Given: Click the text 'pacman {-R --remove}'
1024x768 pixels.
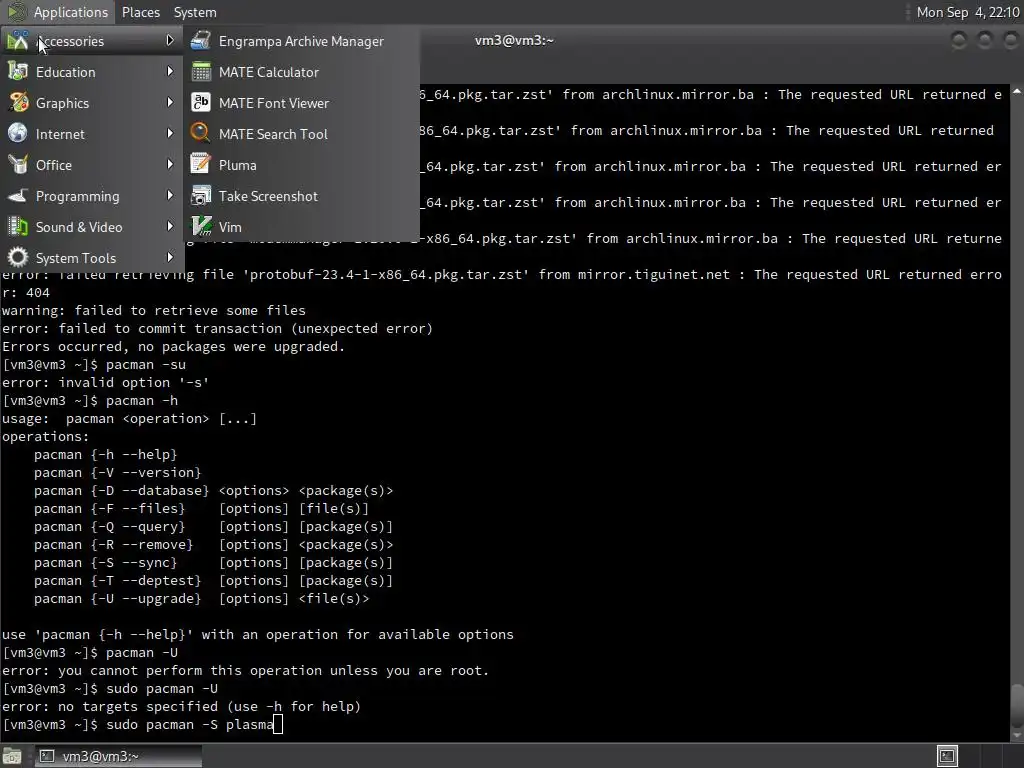Looking at the screenshot, I should [114, 544].
